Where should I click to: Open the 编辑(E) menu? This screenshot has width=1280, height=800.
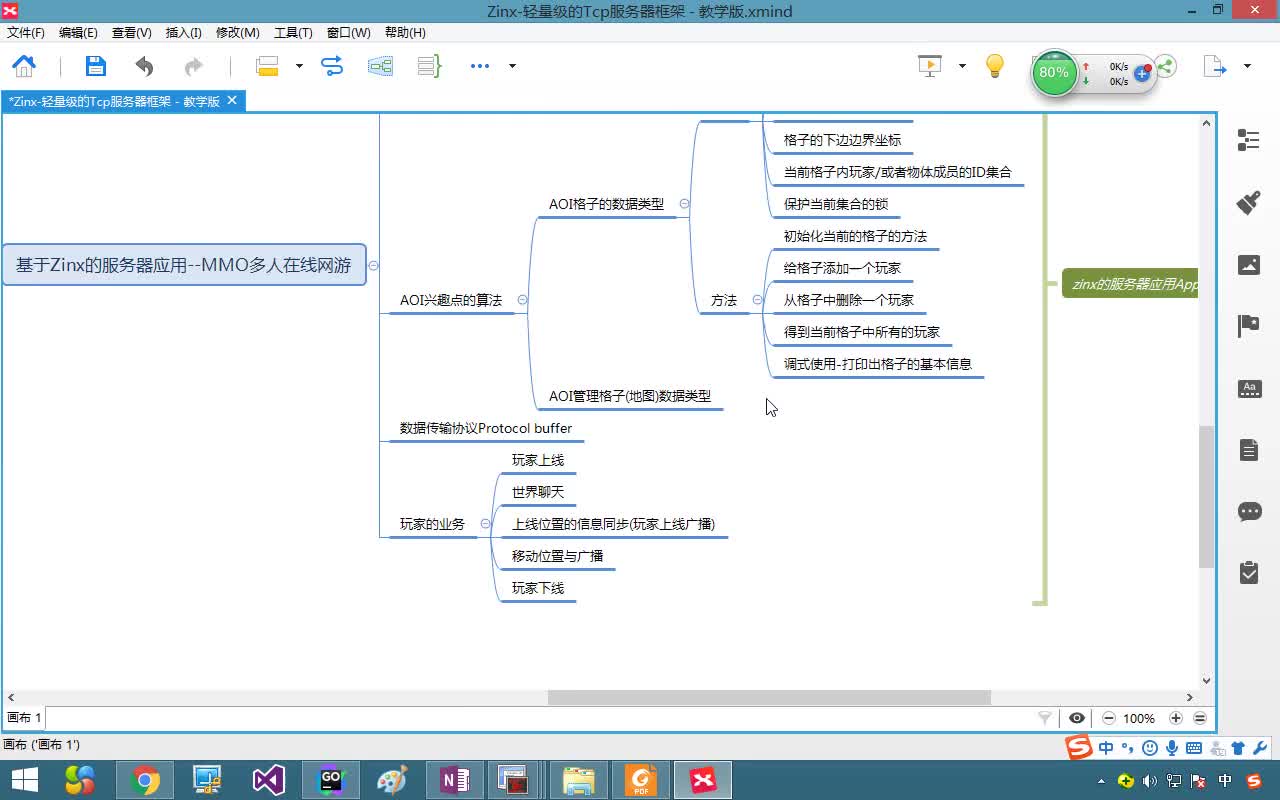pyautogui.click(x=78, y=33)
